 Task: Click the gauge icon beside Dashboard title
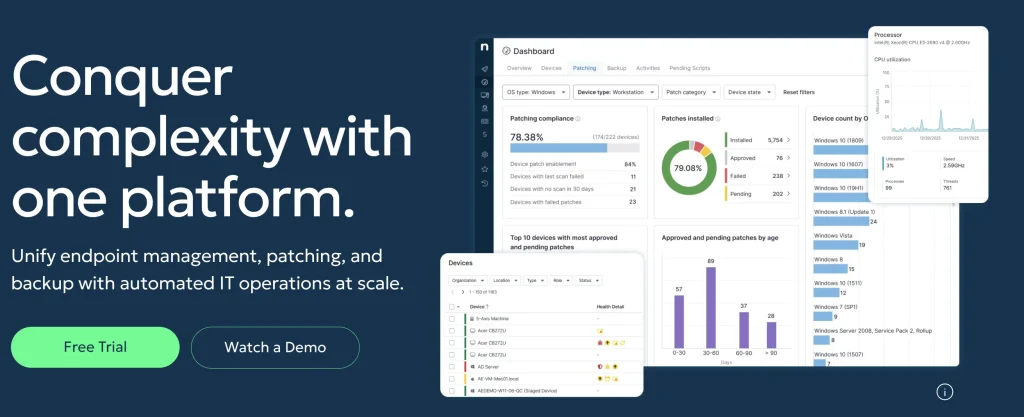pyautogui.click(x=506, y=51)
